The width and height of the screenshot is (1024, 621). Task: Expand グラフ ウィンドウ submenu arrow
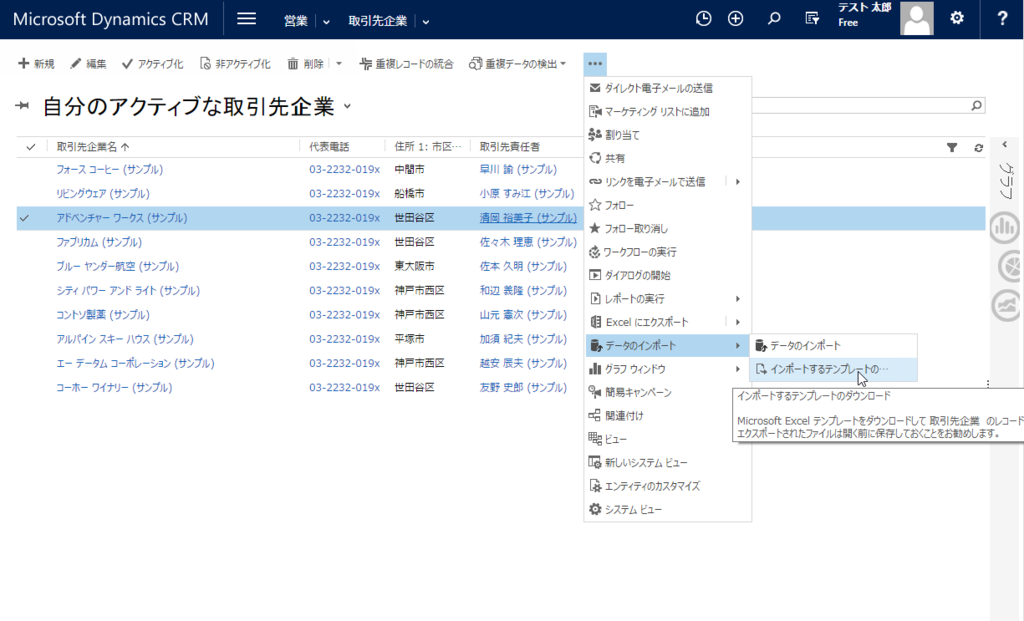738,369
